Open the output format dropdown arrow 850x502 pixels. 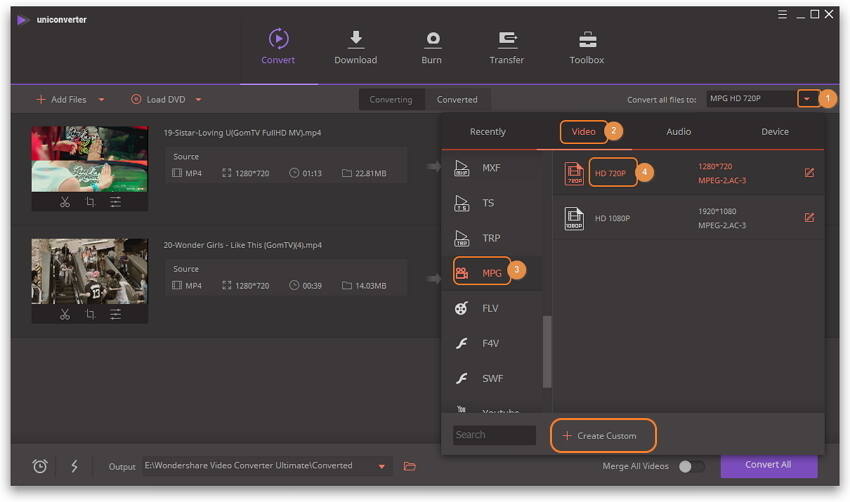tap(807, 99)
